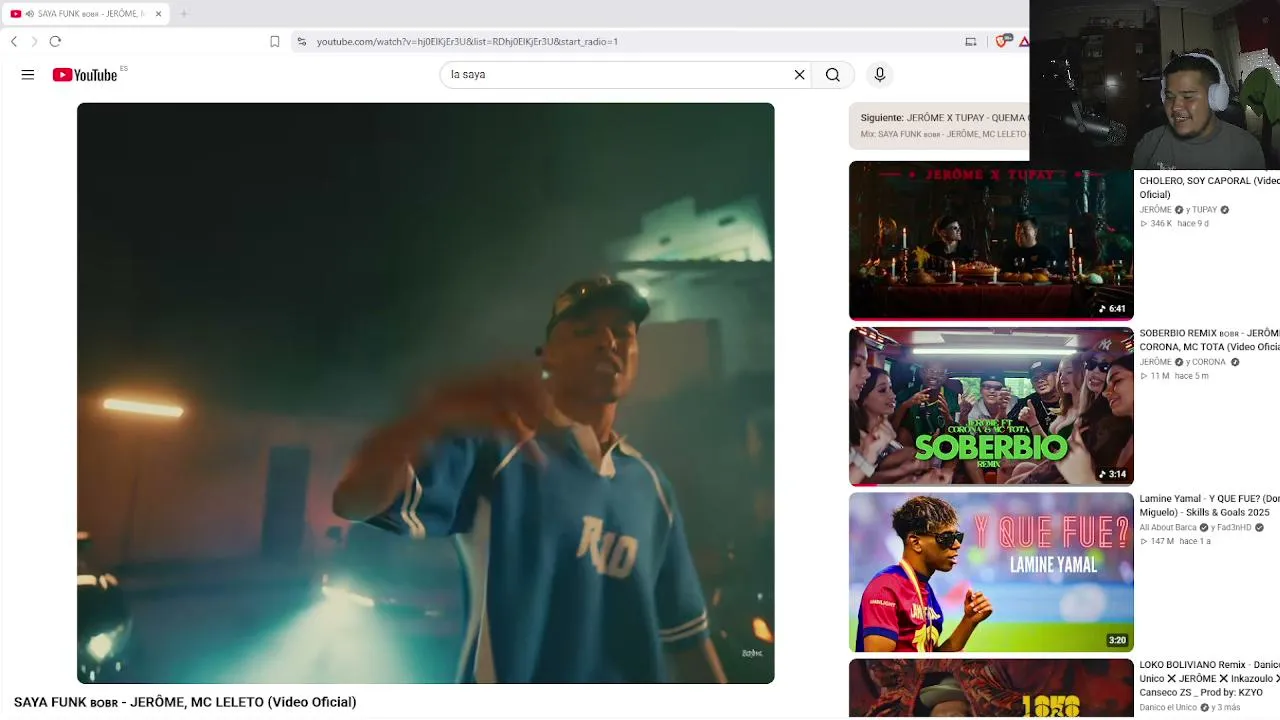Click the address bar URL
The image size is (1280, 720).
coord(467,42)
